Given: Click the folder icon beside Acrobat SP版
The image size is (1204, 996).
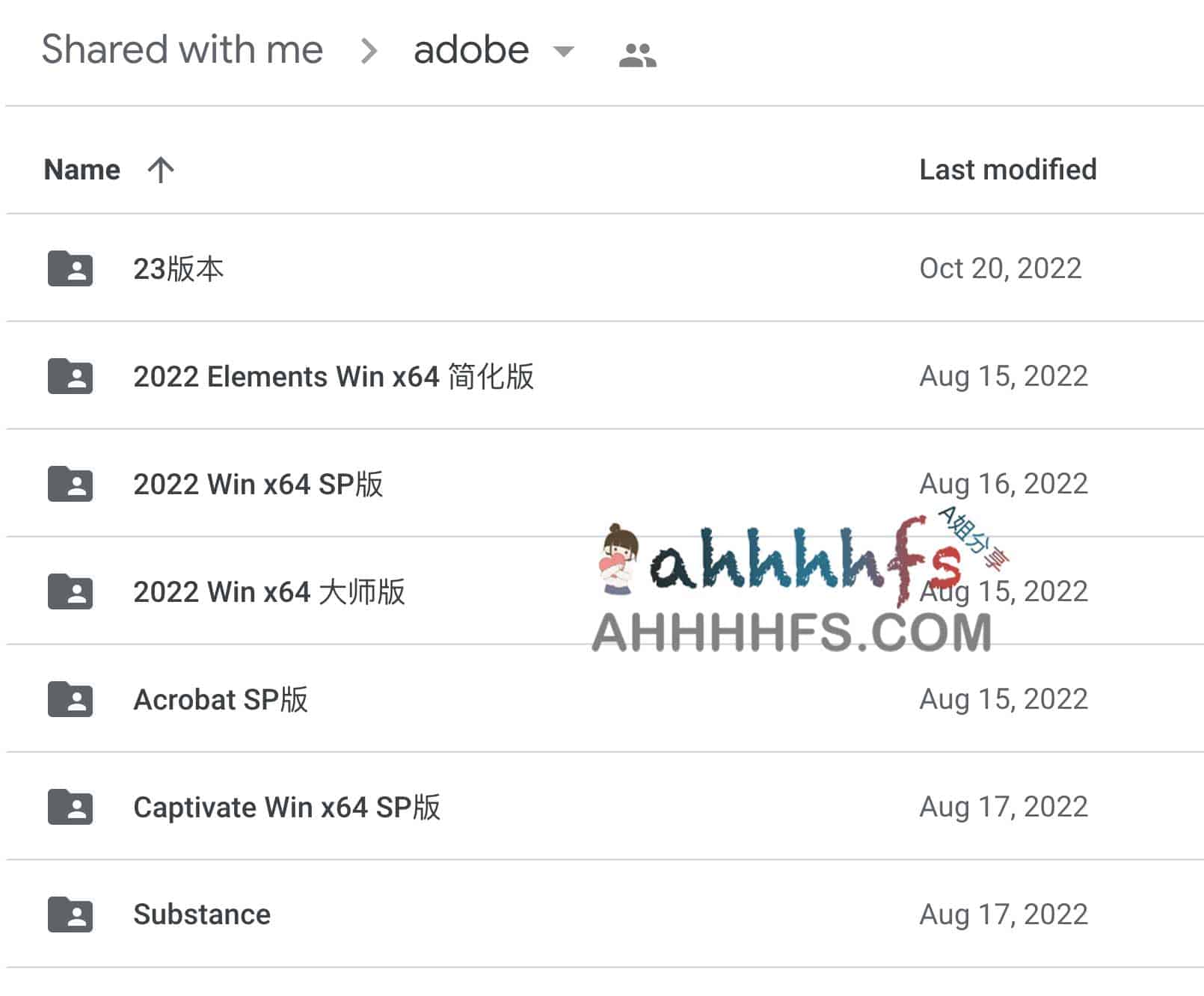Looking at the screenshot, I should pos(70,699).
